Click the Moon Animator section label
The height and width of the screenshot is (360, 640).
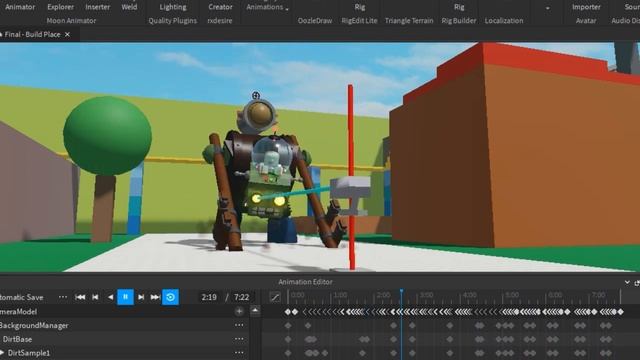click(71, 20)
